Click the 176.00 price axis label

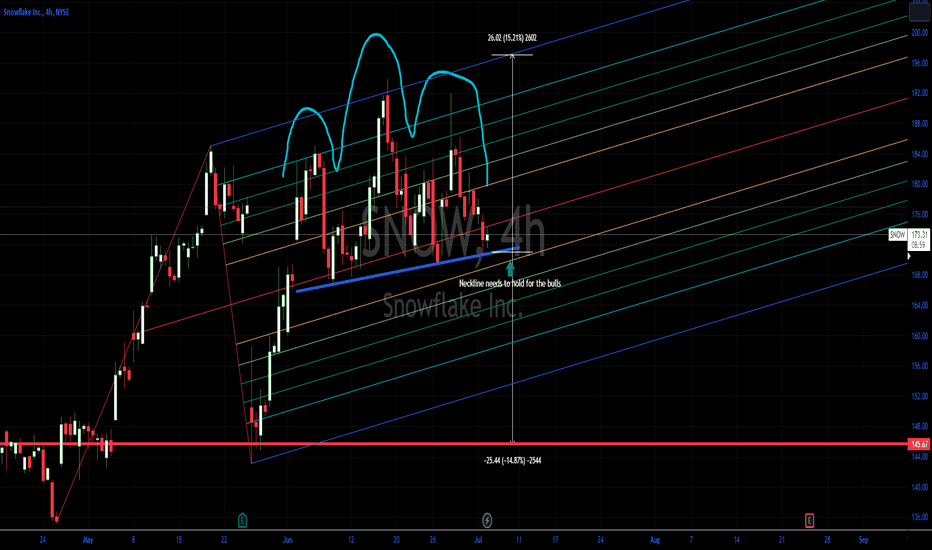coord(919,214)
